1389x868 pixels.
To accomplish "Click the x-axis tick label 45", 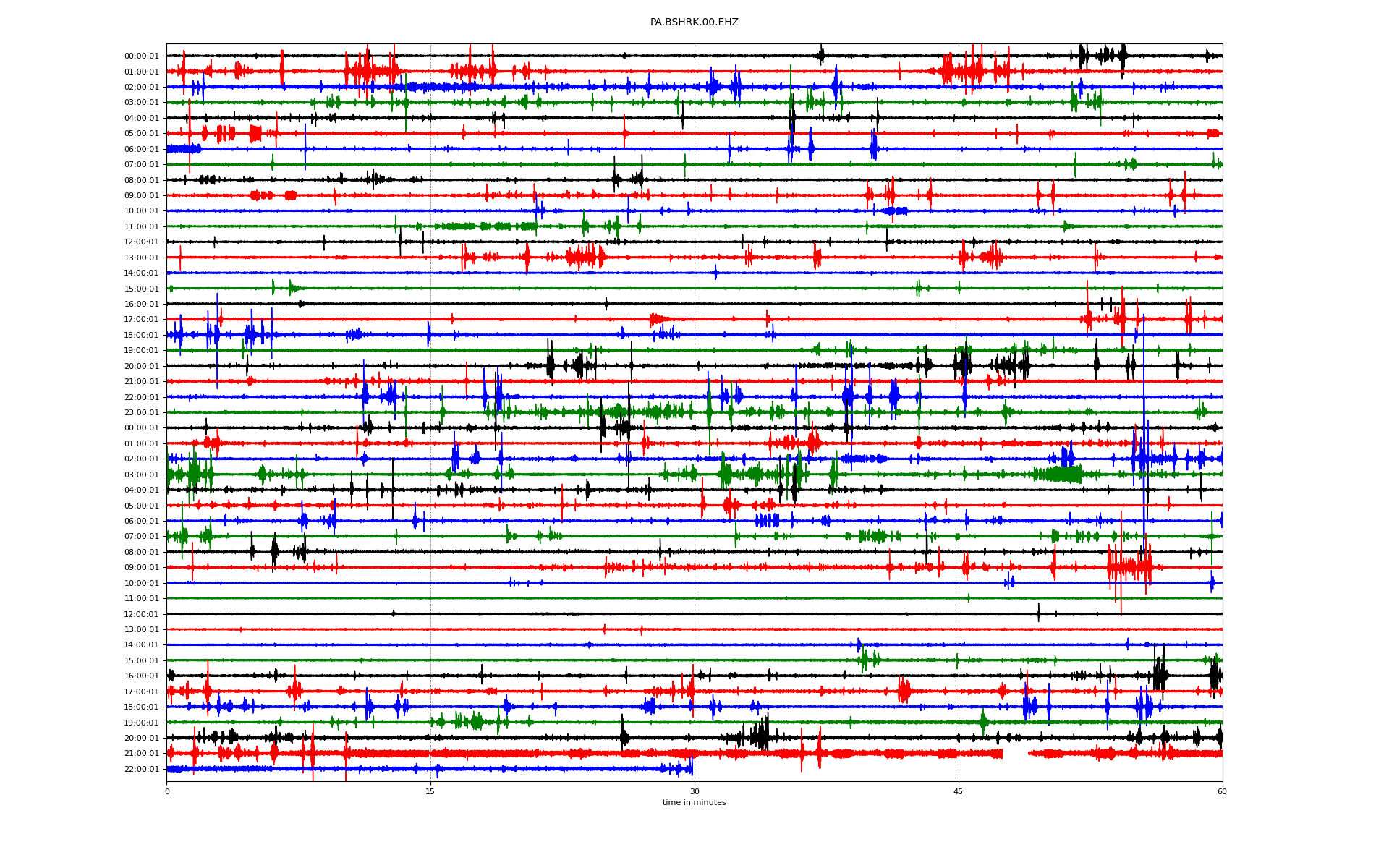I will point(958,791).
